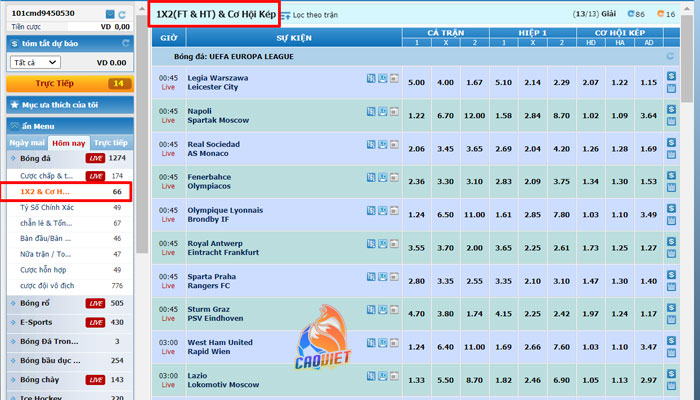700x400 pixels.
Task: Click the orange Trực Tiếp 14 button
Action: point(70,83)
